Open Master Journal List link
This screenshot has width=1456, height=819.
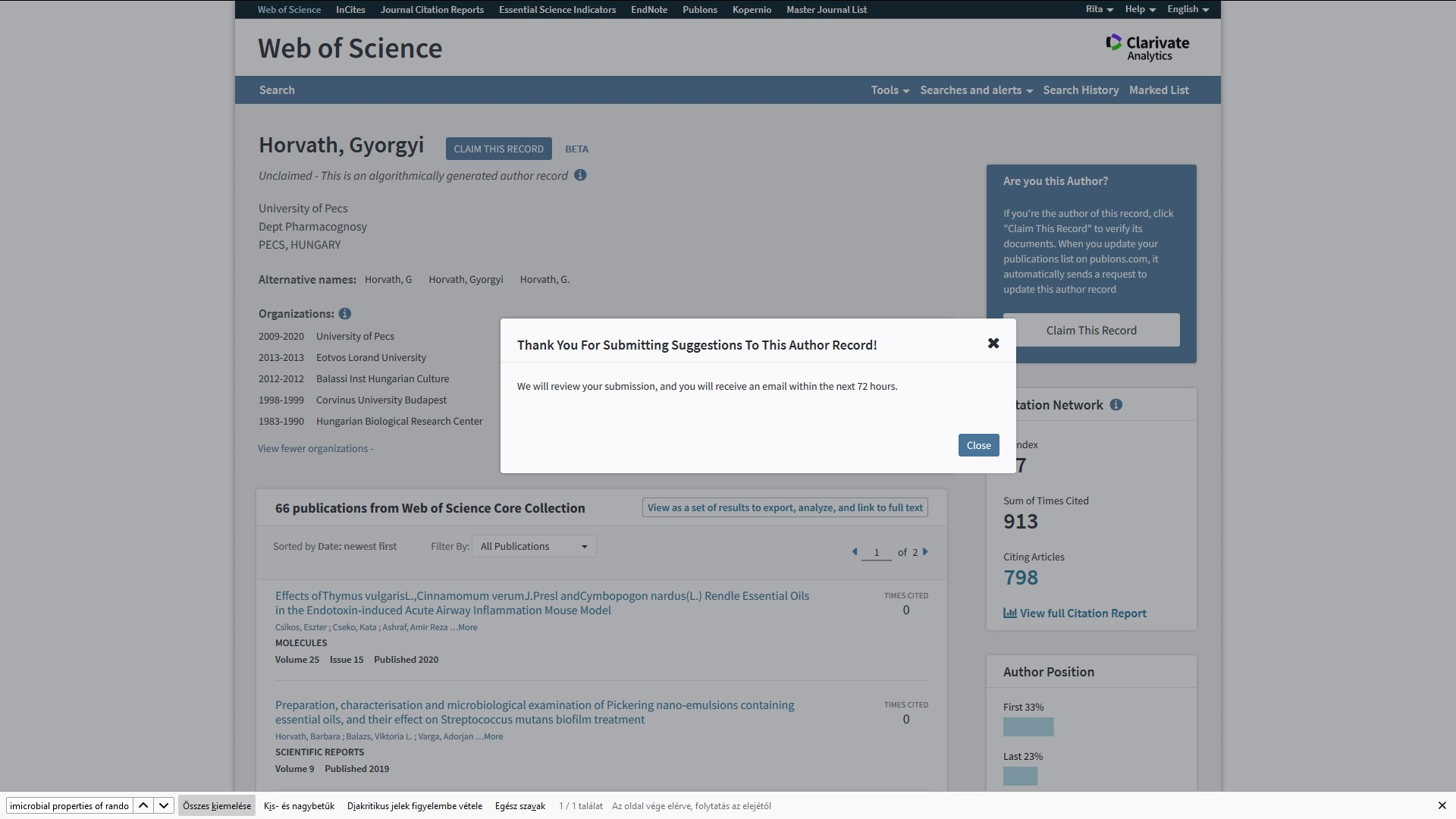[x=827, y=9]
